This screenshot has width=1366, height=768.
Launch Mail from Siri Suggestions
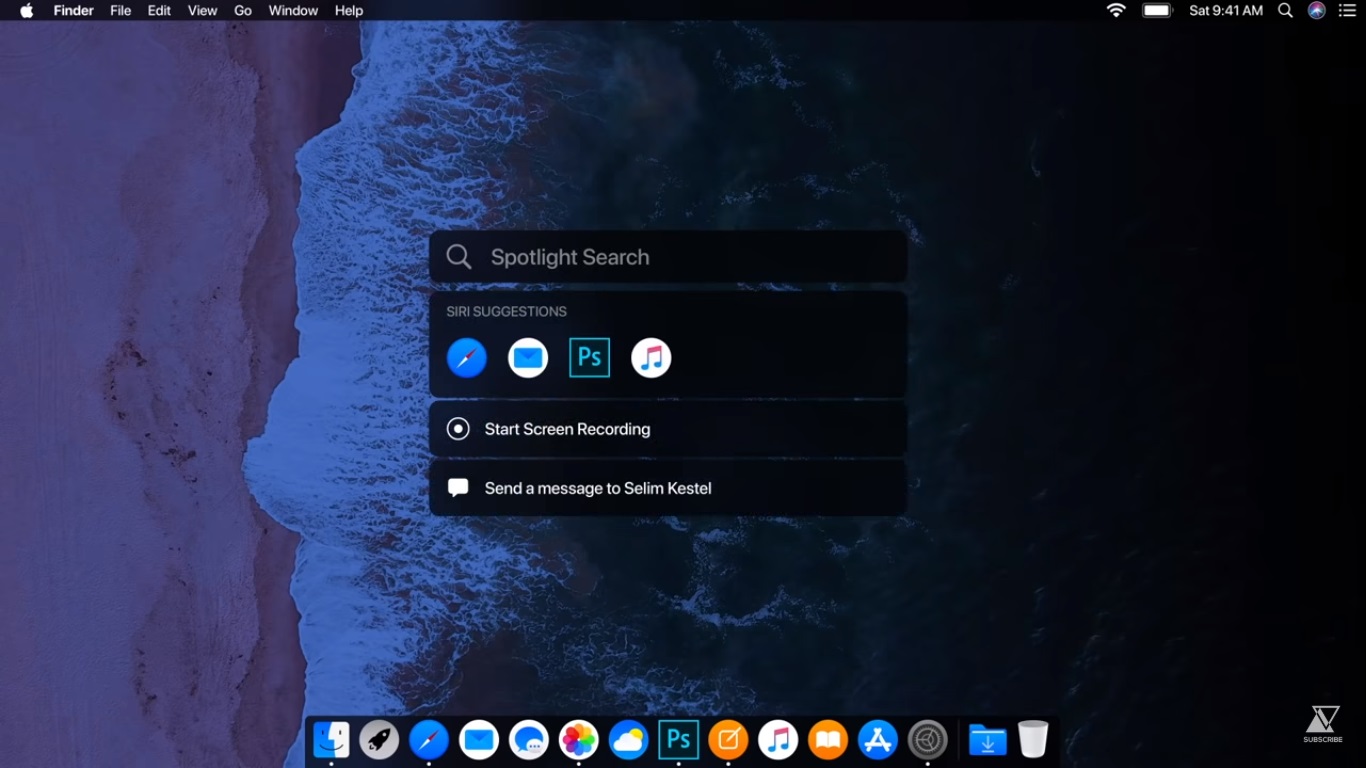click(x=528, y=358)
